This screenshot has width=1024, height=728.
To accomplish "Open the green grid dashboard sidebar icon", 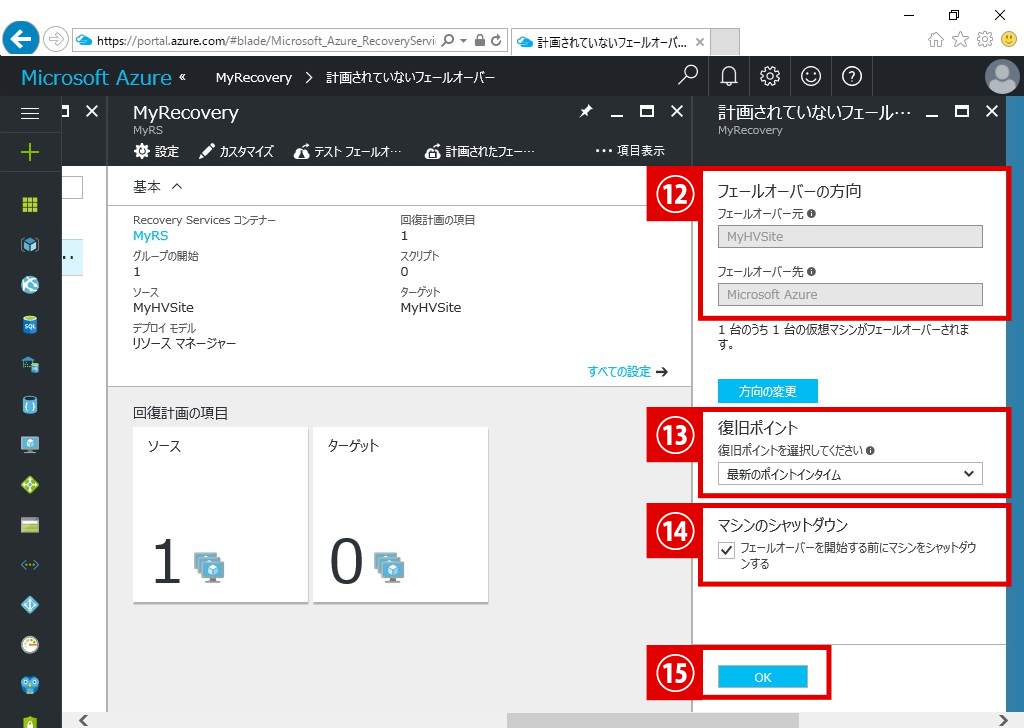I will 30,205.
